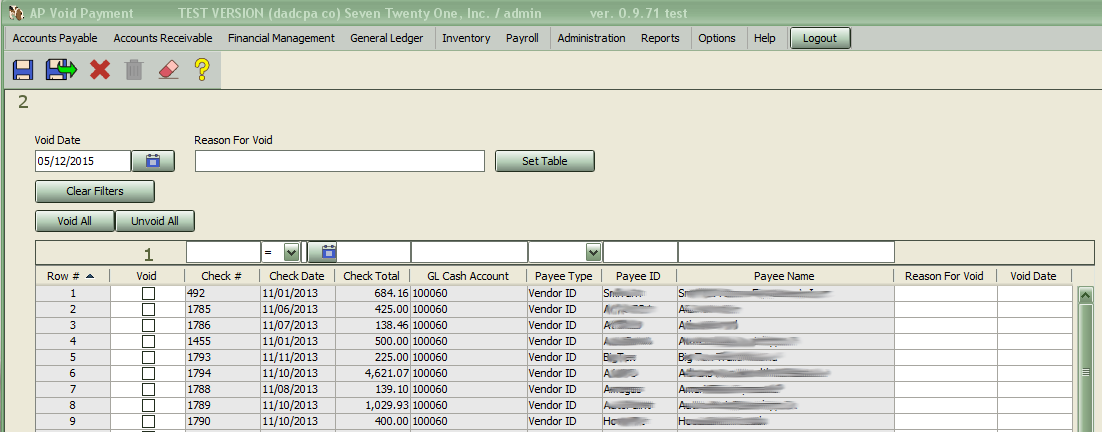The height and width of the screenshot is (432, 1102).
Task: Click the table Void Date column header
Action: [1034, 276]
